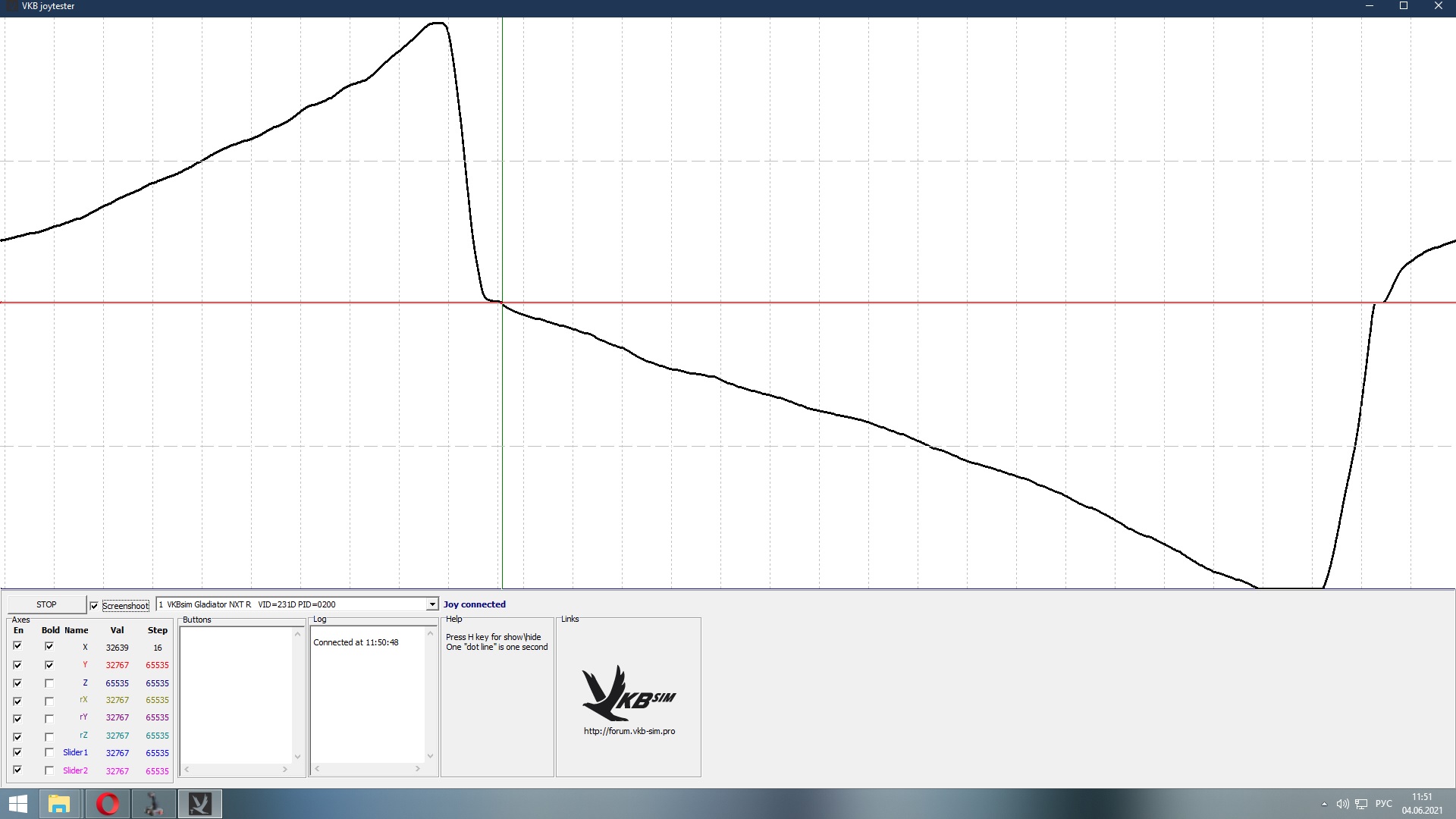Disable the X axis enable checkbox
This screenshot has width=1456, height=819.
(x=17, y=646)
